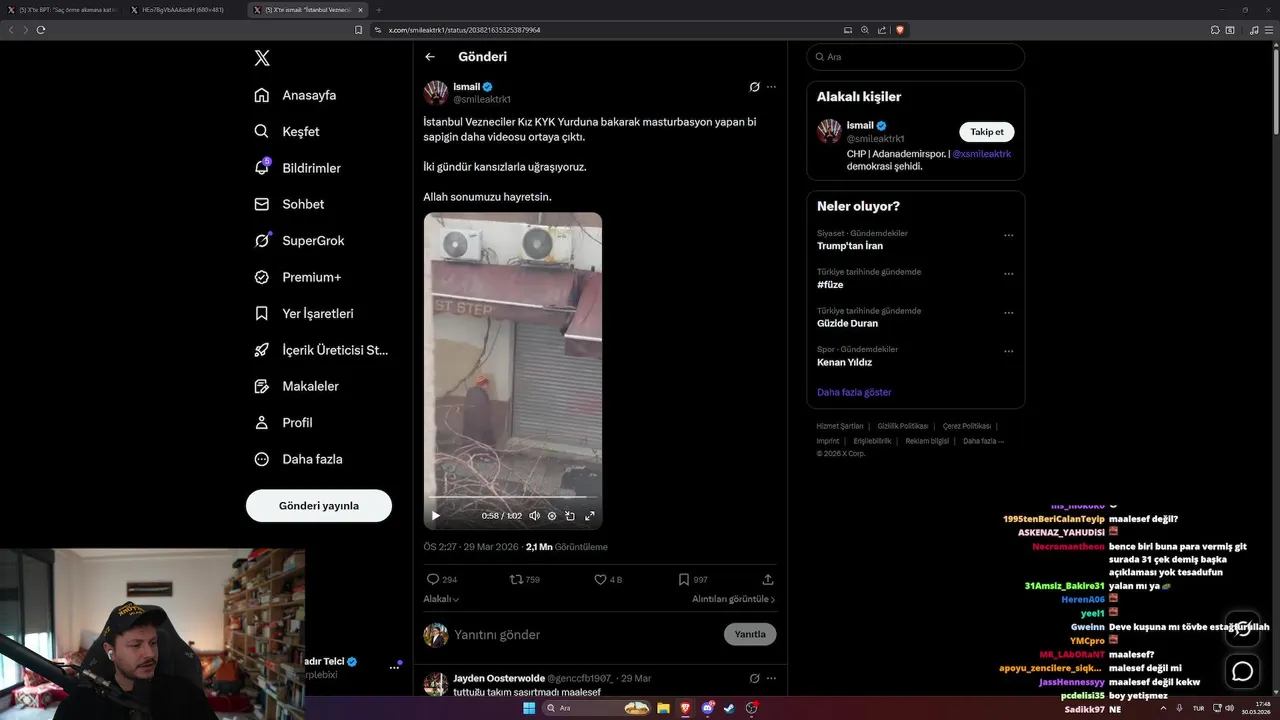Viewport: 1280px width, 720px height.
Task: Bookmark the post showing 997
Action: point(693,579)
